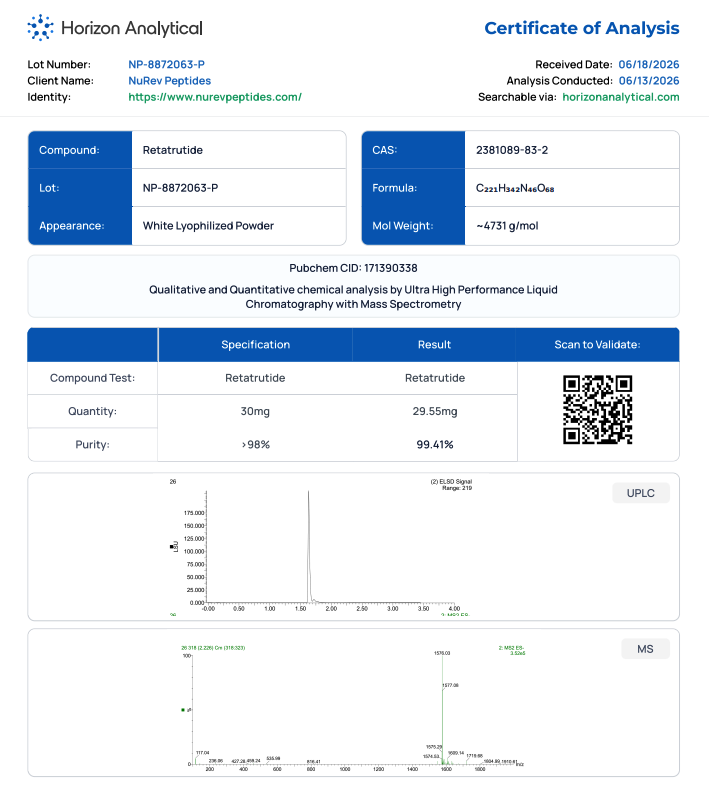The height and width of the screenshot is (802, 709).
Task: Click the Analysis Conducted date 06/13/2026
Action: tap(649, 81)
